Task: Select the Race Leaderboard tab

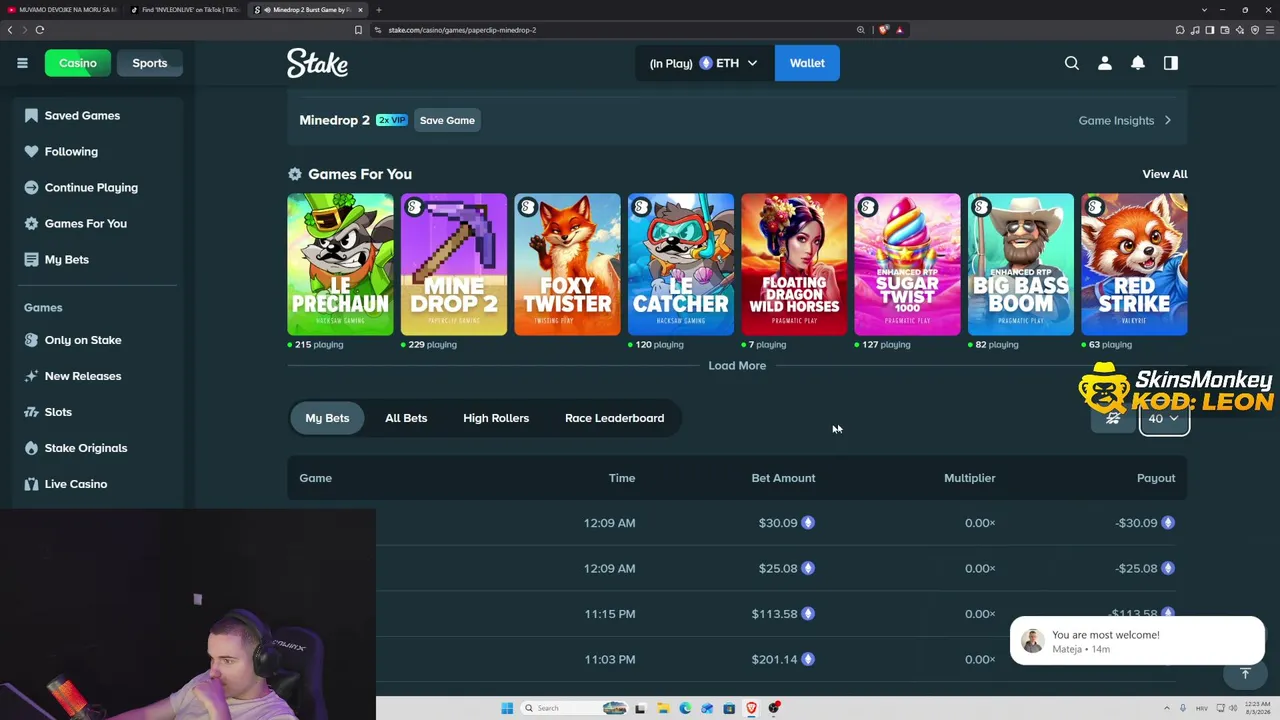Action: 614,418
